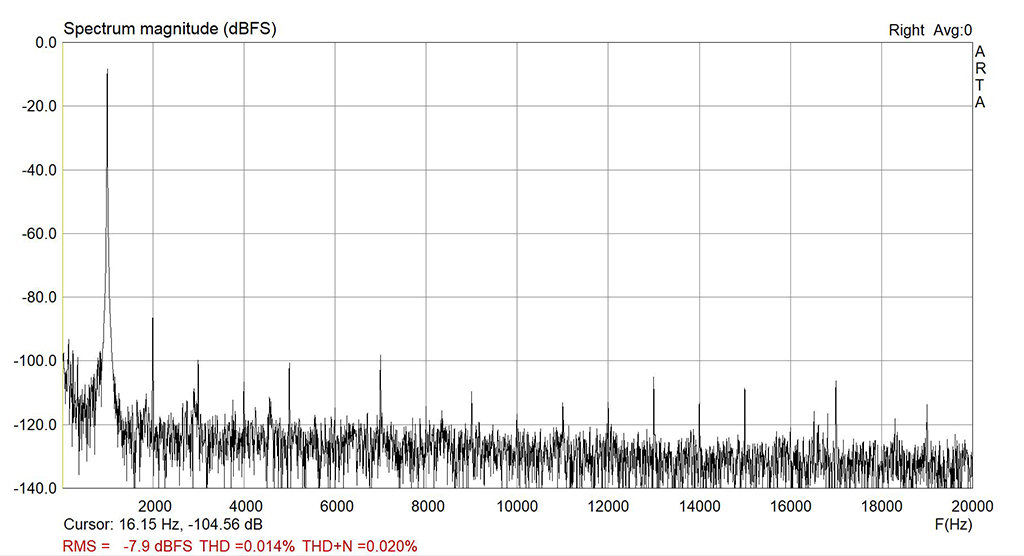Click the 3 kHz third harmonic peak
Viewport: 1024px width, 556px height.
pyautogui.click(x=198, y=361)
